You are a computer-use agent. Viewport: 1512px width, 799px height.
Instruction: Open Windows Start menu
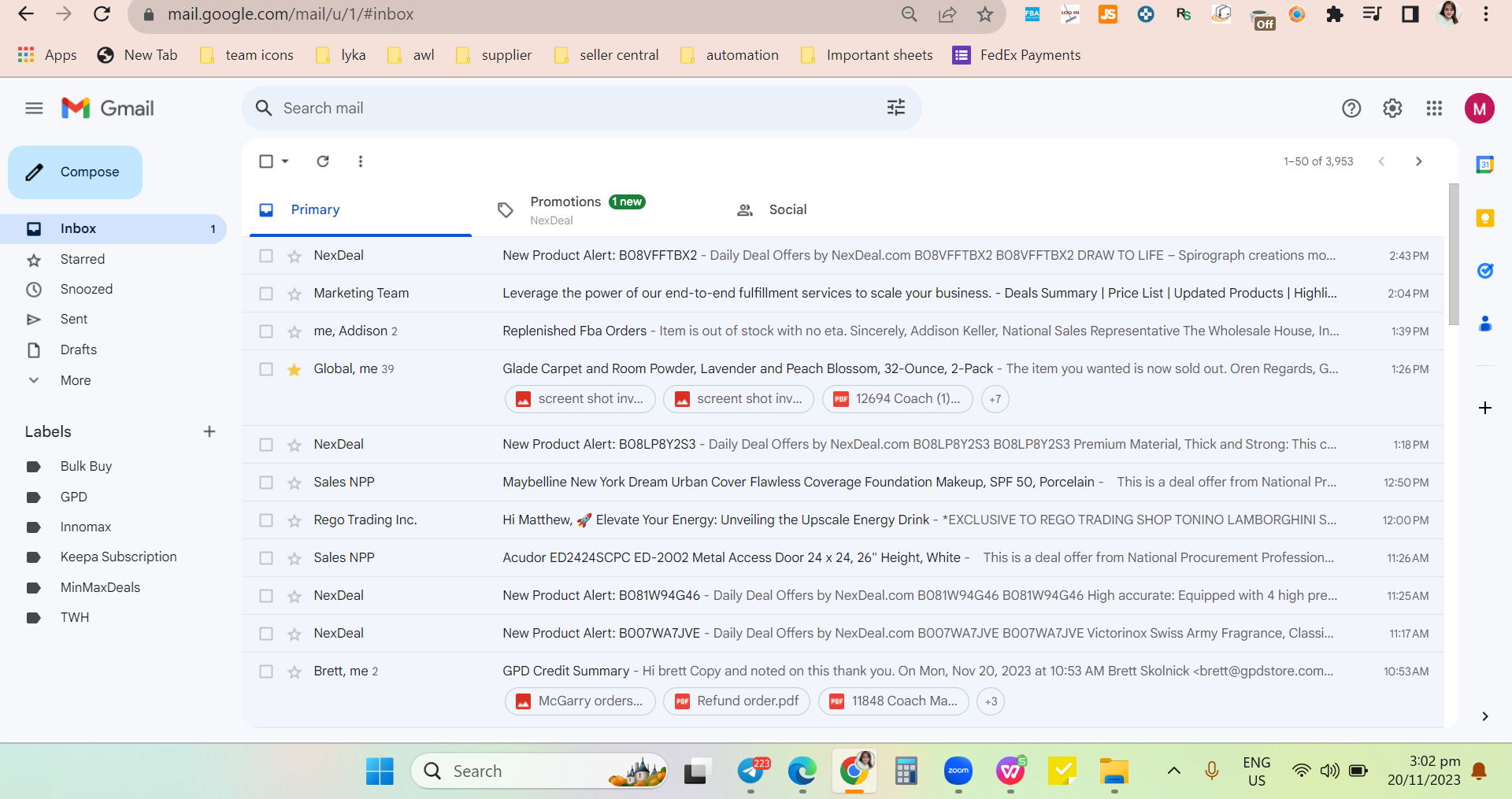[380, 771]
